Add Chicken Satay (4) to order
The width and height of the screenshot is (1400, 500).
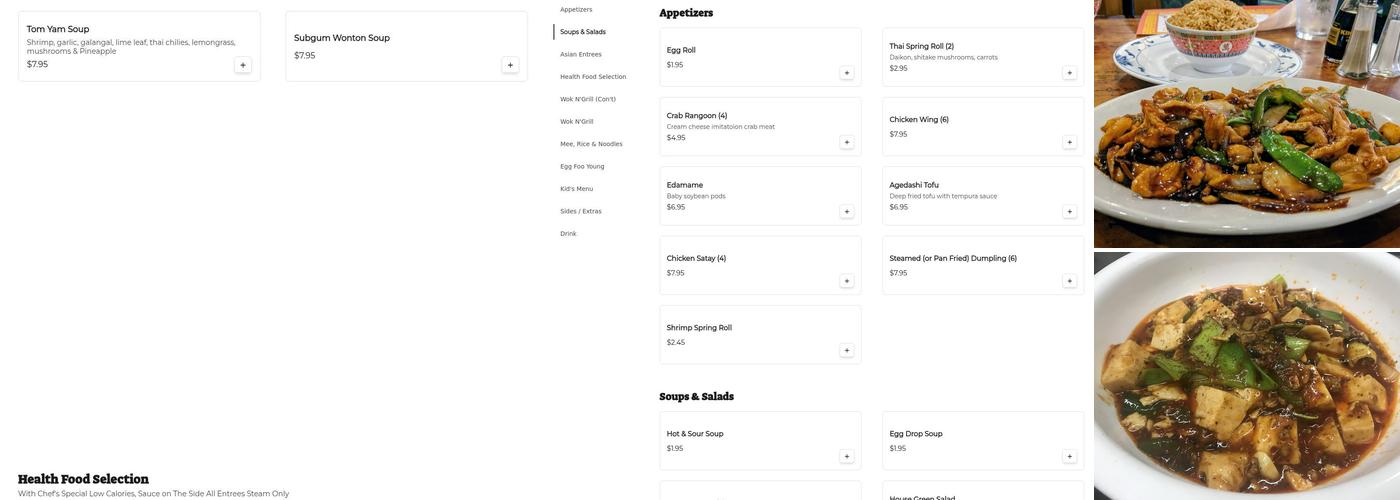846,281
